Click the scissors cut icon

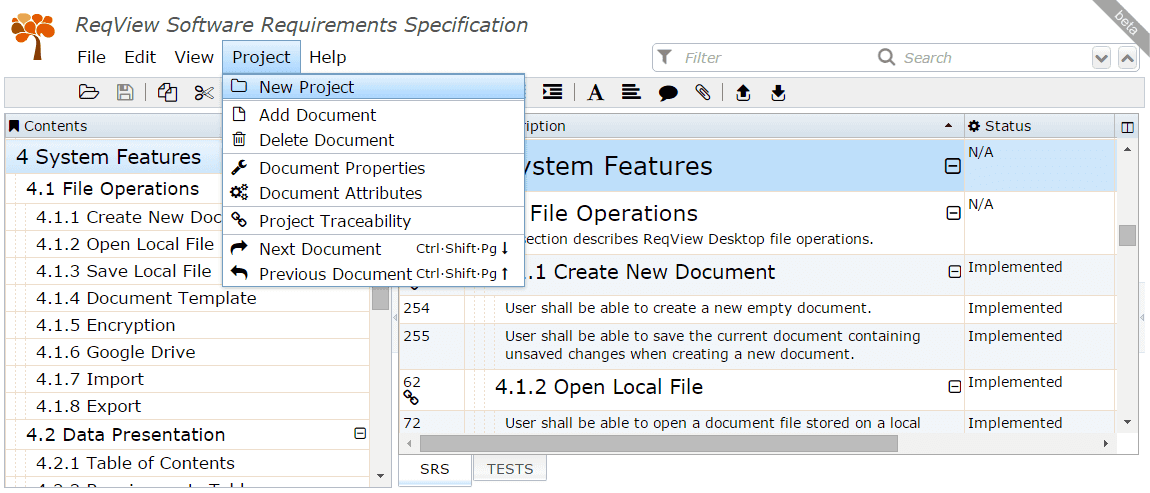[204, 93]
